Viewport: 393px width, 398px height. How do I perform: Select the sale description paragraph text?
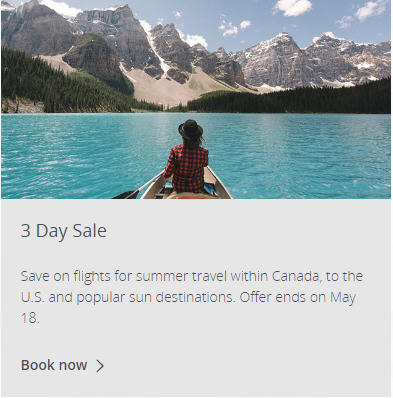point(192,297)
